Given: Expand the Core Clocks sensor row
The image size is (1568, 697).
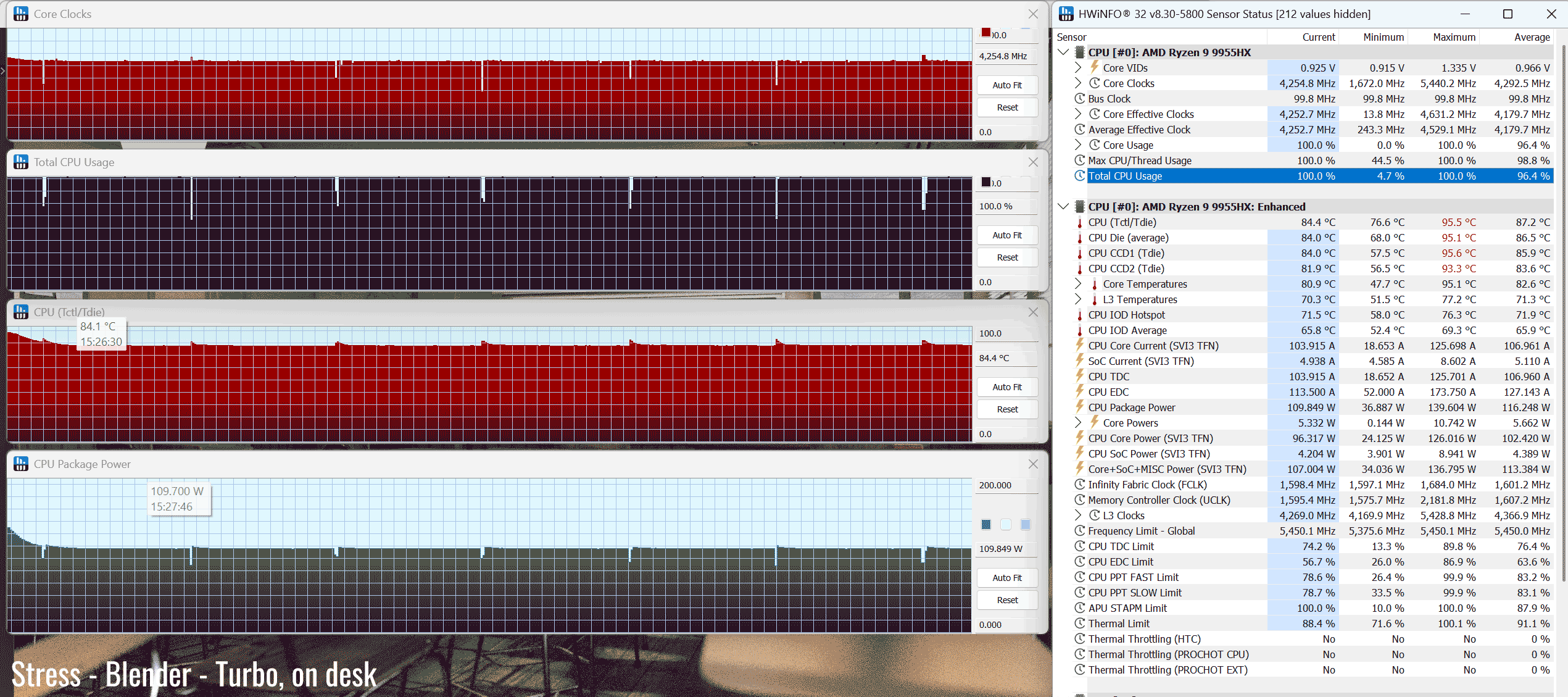Looking at the screenshot, I should 1077,83.
